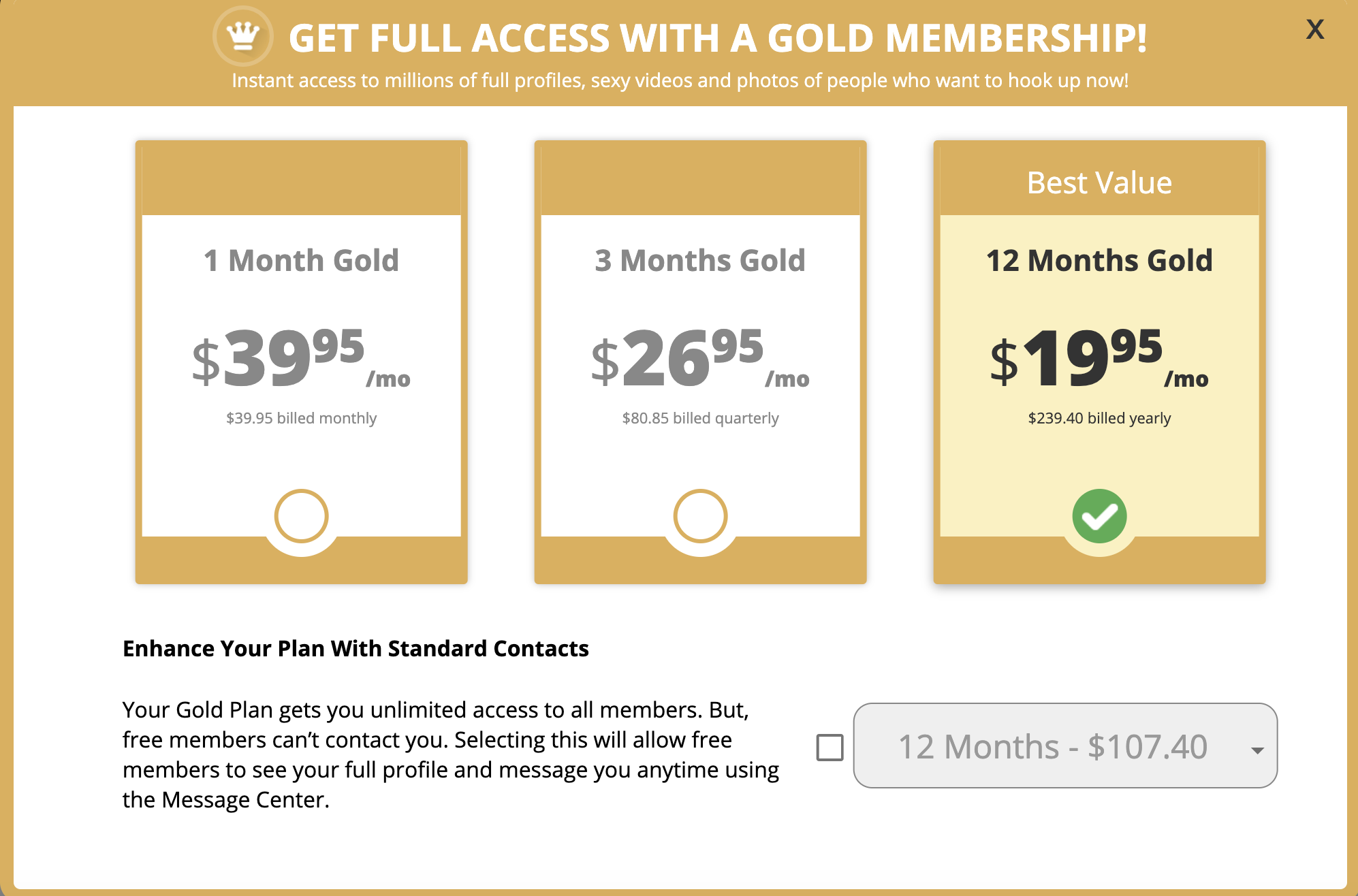Click the dropdown arrow for Standard Contacts duration
1358x896 pixels.
(x=1257, y=750)
